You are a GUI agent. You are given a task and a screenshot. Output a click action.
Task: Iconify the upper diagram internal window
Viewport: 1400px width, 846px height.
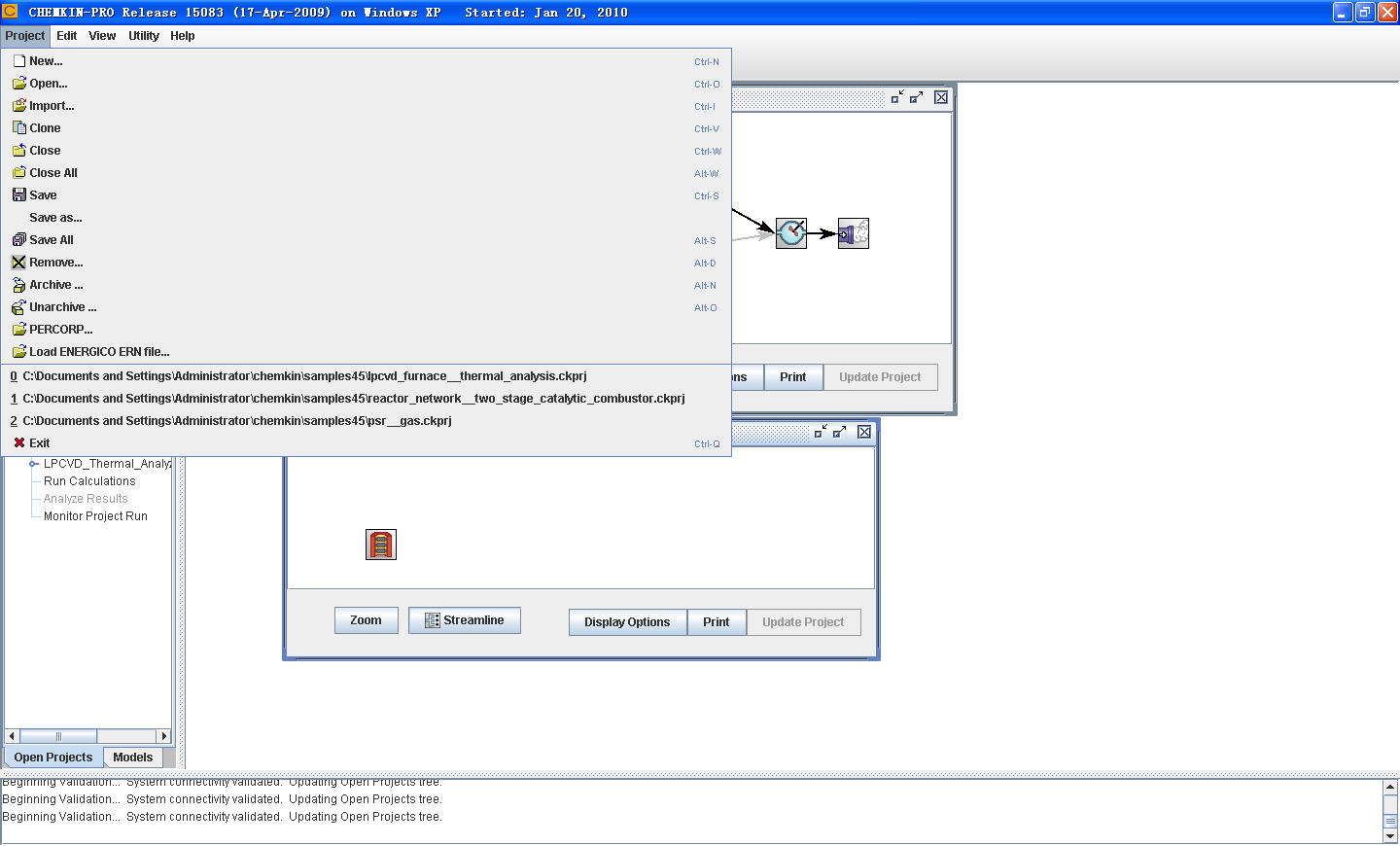pyautogui.click(x=897, y=97)
